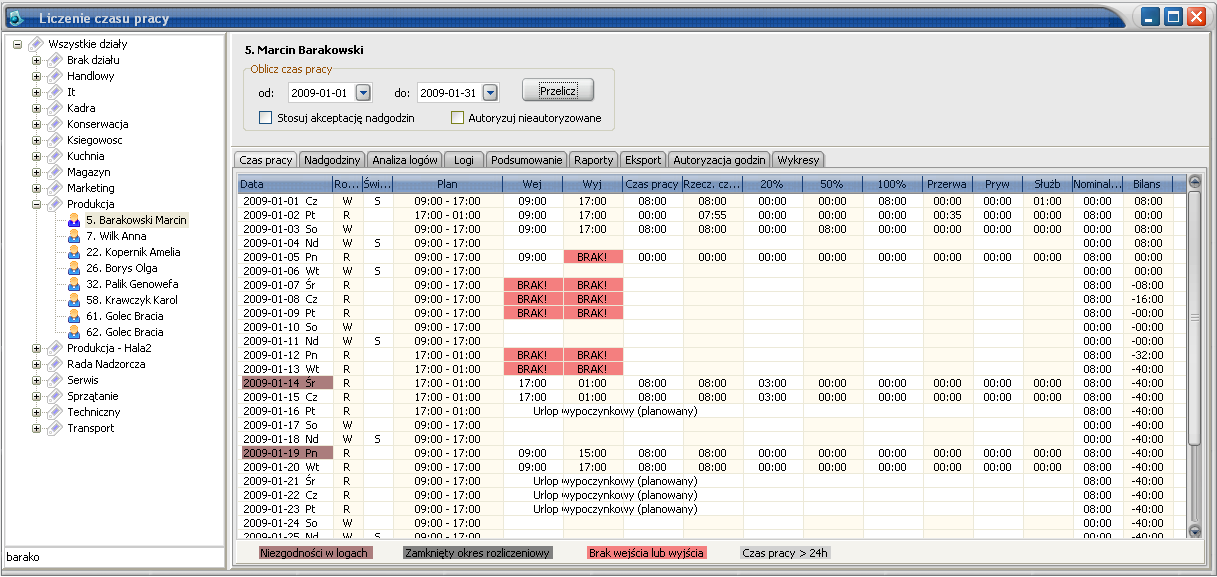This screenshot has height=577, width=1217.
Task: Click the table's vertical scrollbar down arrow
Action: click(1194, 530)
